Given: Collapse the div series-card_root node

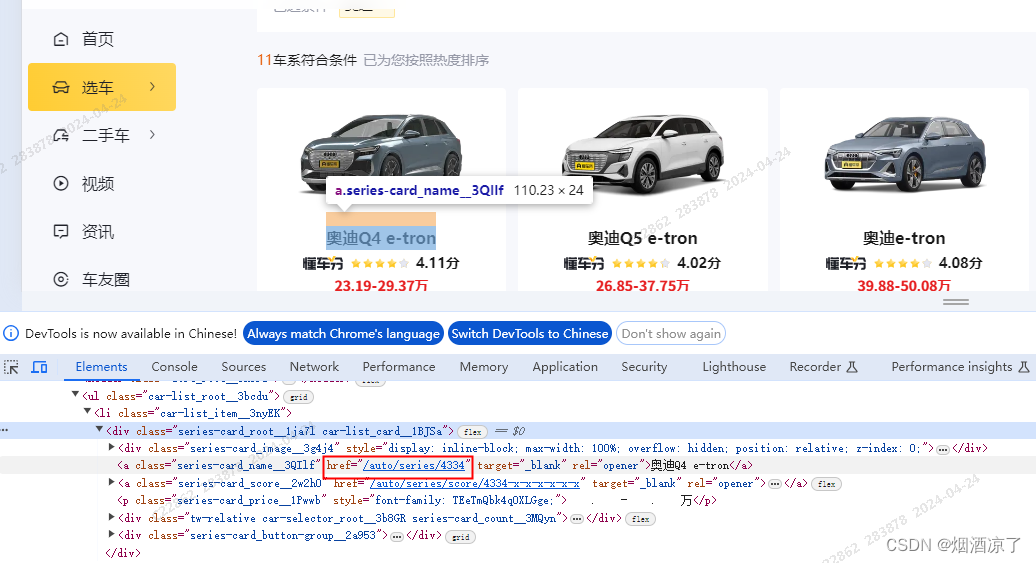Looking at the screenshot, I should point(99,429).
